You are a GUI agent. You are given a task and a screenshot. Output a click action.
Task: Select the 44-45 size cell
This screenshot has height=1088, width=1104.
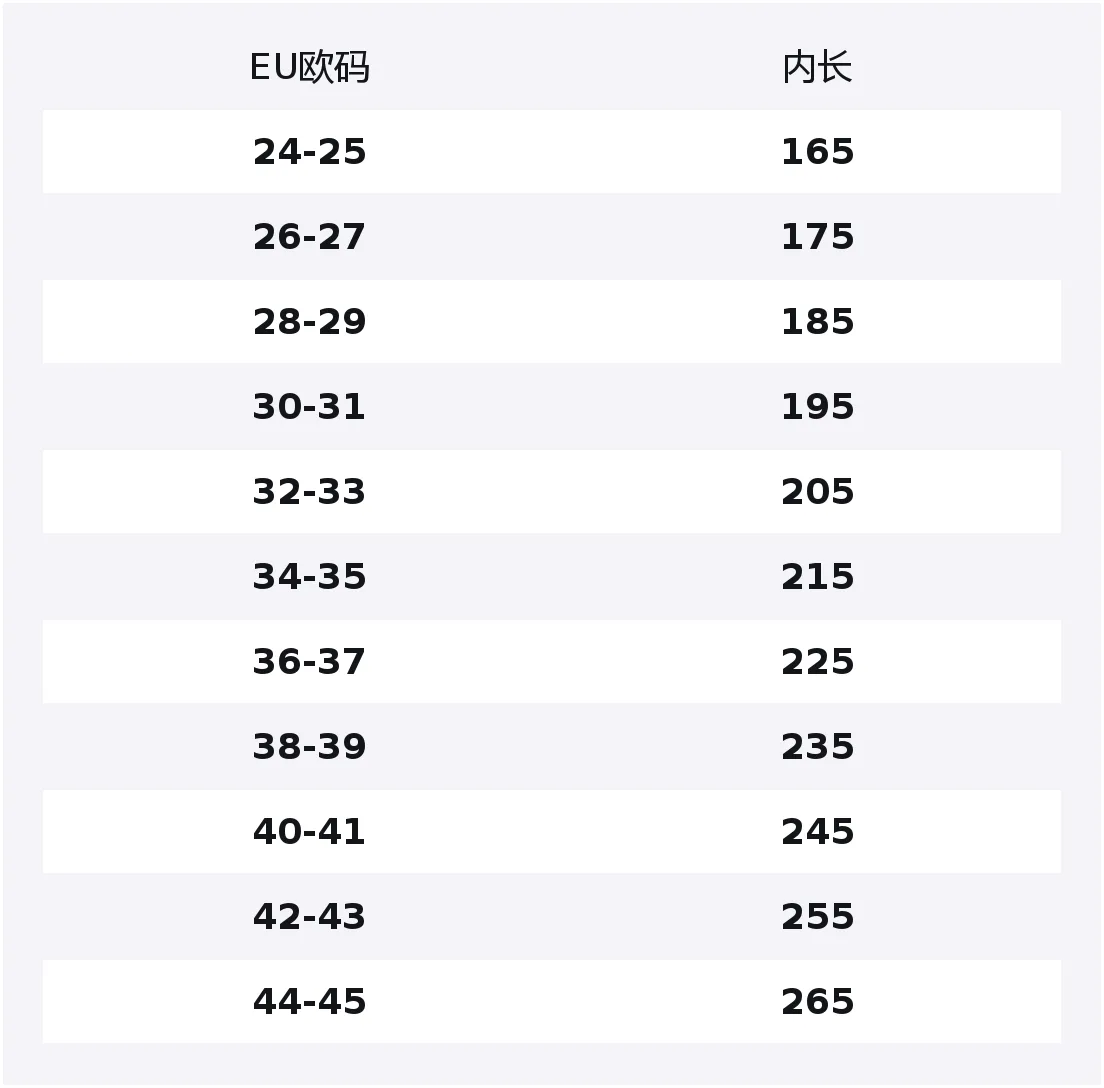pos(310,1001)
